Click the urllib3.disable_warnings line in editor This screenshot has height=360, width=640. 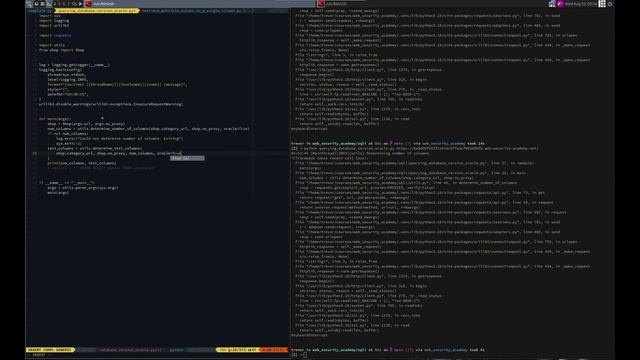(111, 104)
